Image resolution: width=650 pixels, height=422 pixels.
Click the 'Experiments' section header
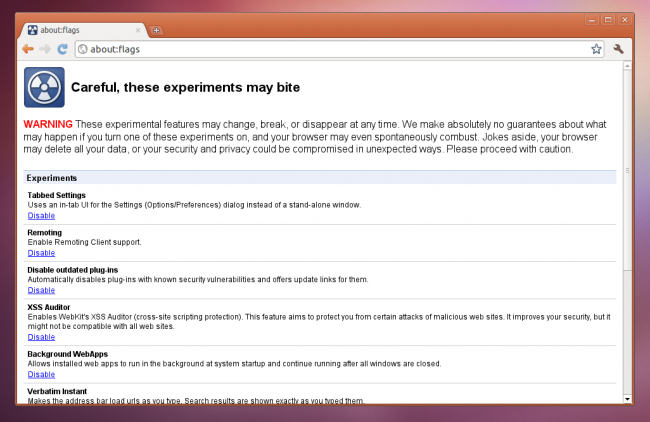[320, 178]
